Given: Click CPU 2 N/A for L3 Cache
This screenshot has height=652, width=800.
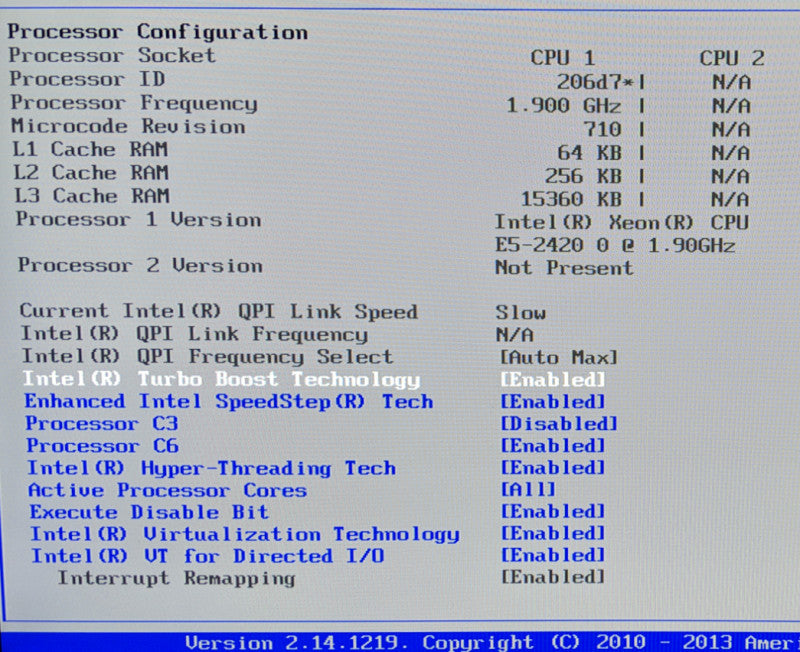Looking at the screenshot, I should (731, 199).
